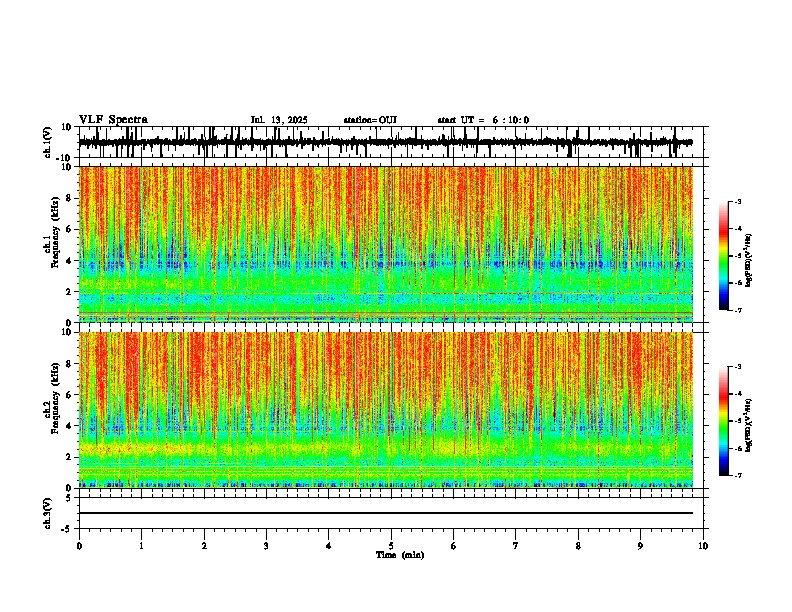Image resolution: width=792 pixels, height=612 pixels.
Task: Click the "8" kHz tick on ch.1 spectrogram
Action: pos(70,198)
